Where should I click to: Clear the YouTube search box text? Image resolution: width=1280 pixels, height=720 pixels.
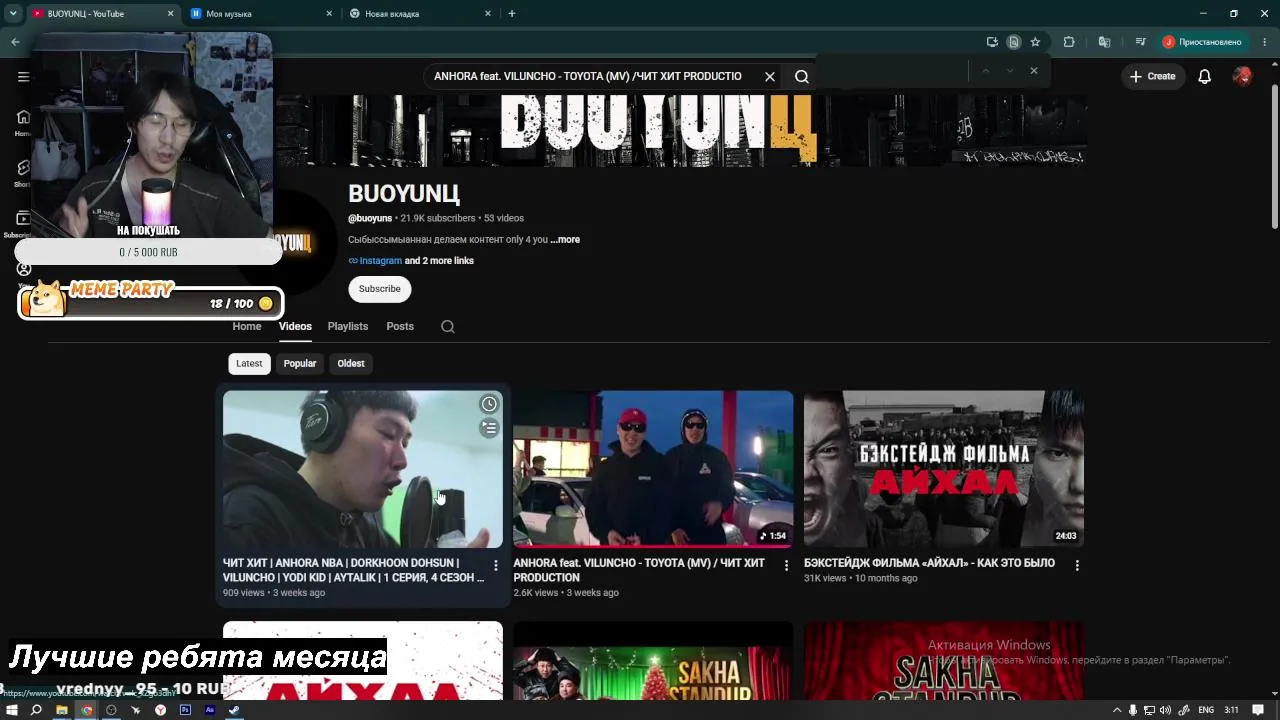770,76
